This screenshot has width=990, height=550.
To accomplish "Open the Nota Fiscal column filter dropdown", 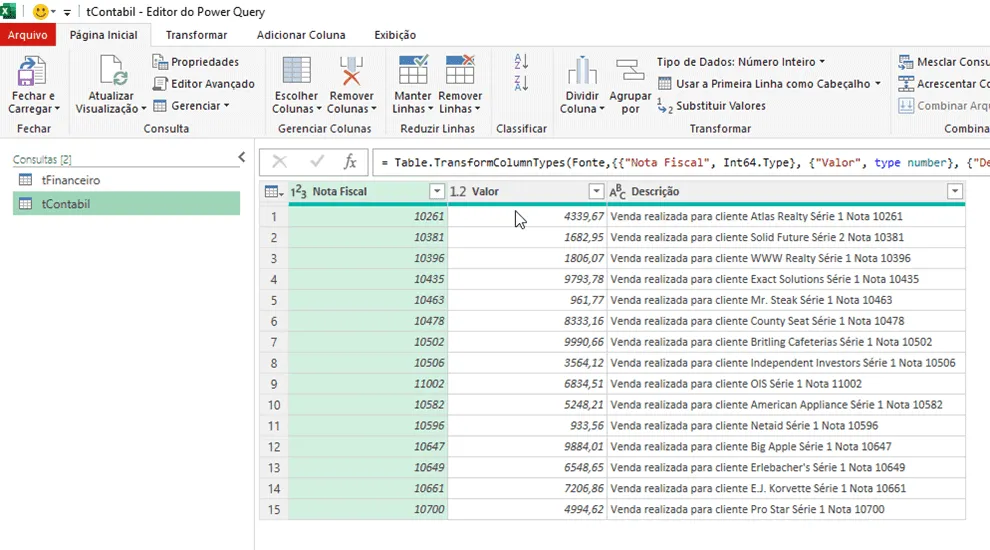I will (436, 191).
